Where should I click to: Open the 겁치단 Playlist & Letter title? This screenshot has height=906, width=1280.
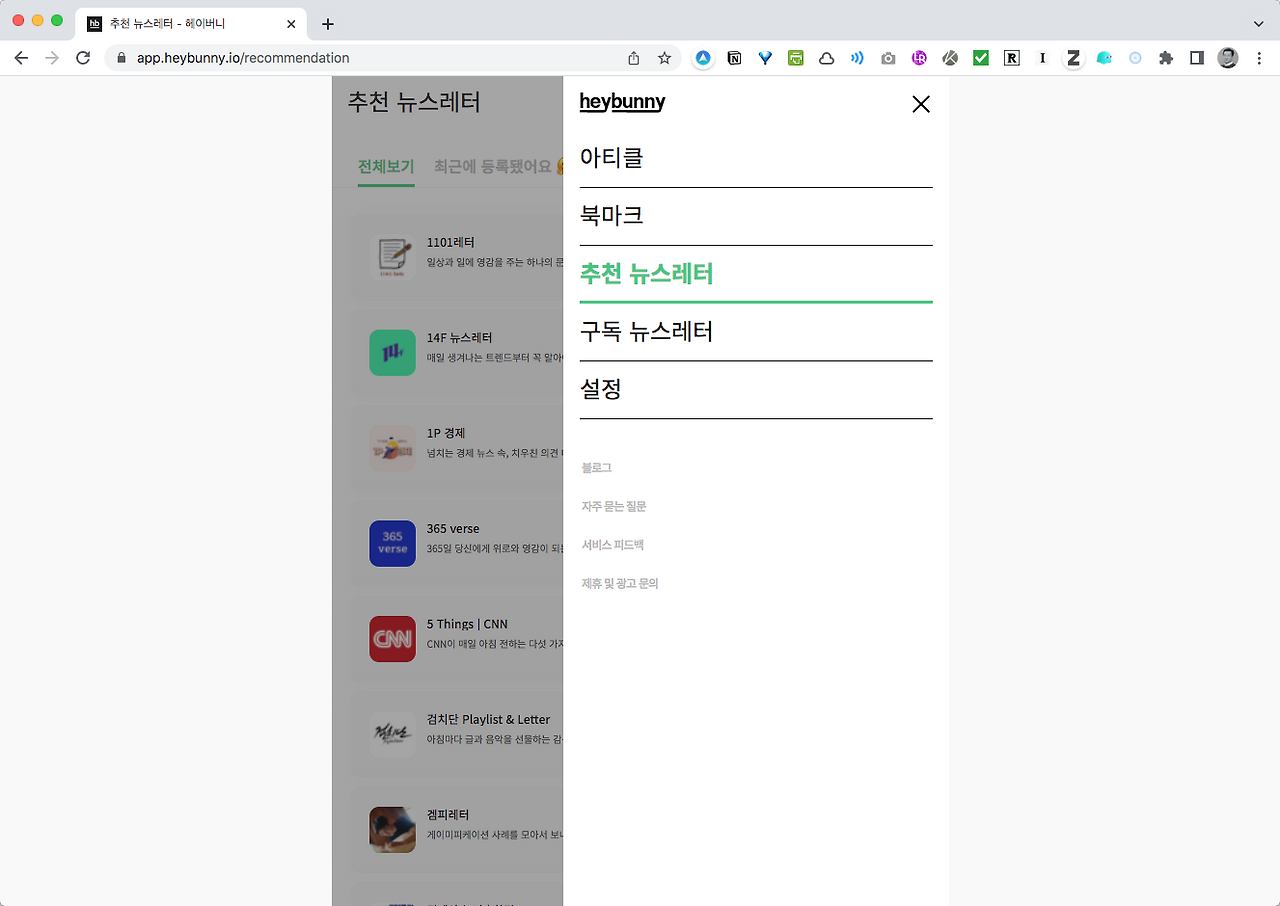tap(489, 719)
